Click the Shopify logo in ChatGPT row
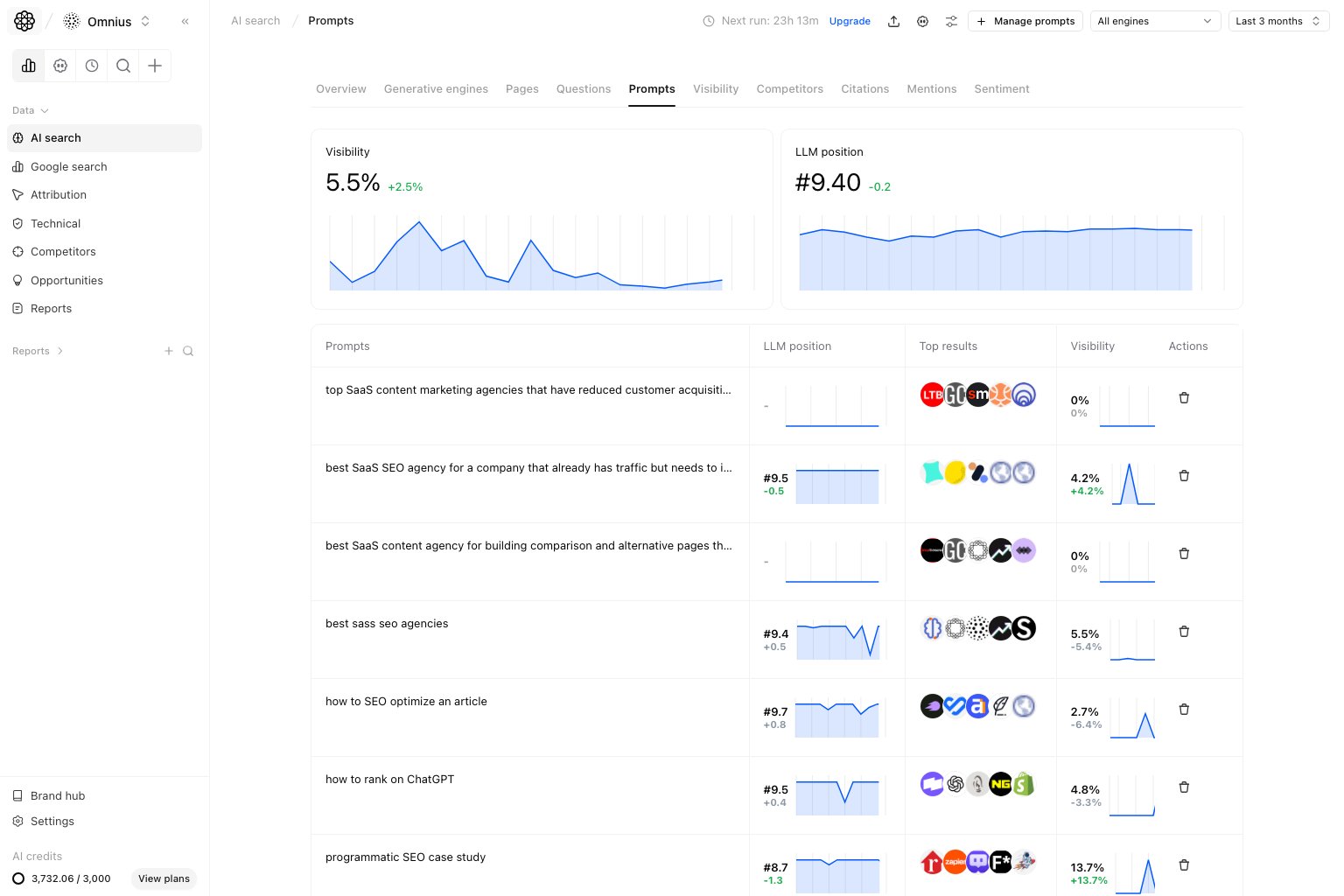This screenshot has height=896, width=1344. tap(1024, 784)
